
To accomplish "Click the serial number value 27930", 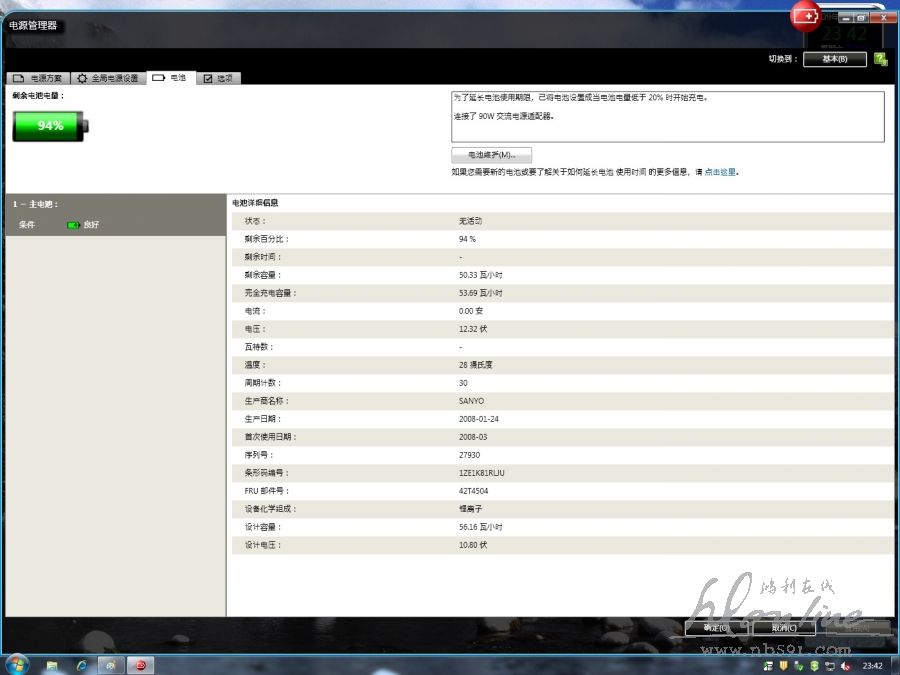I will pos(470,455).
